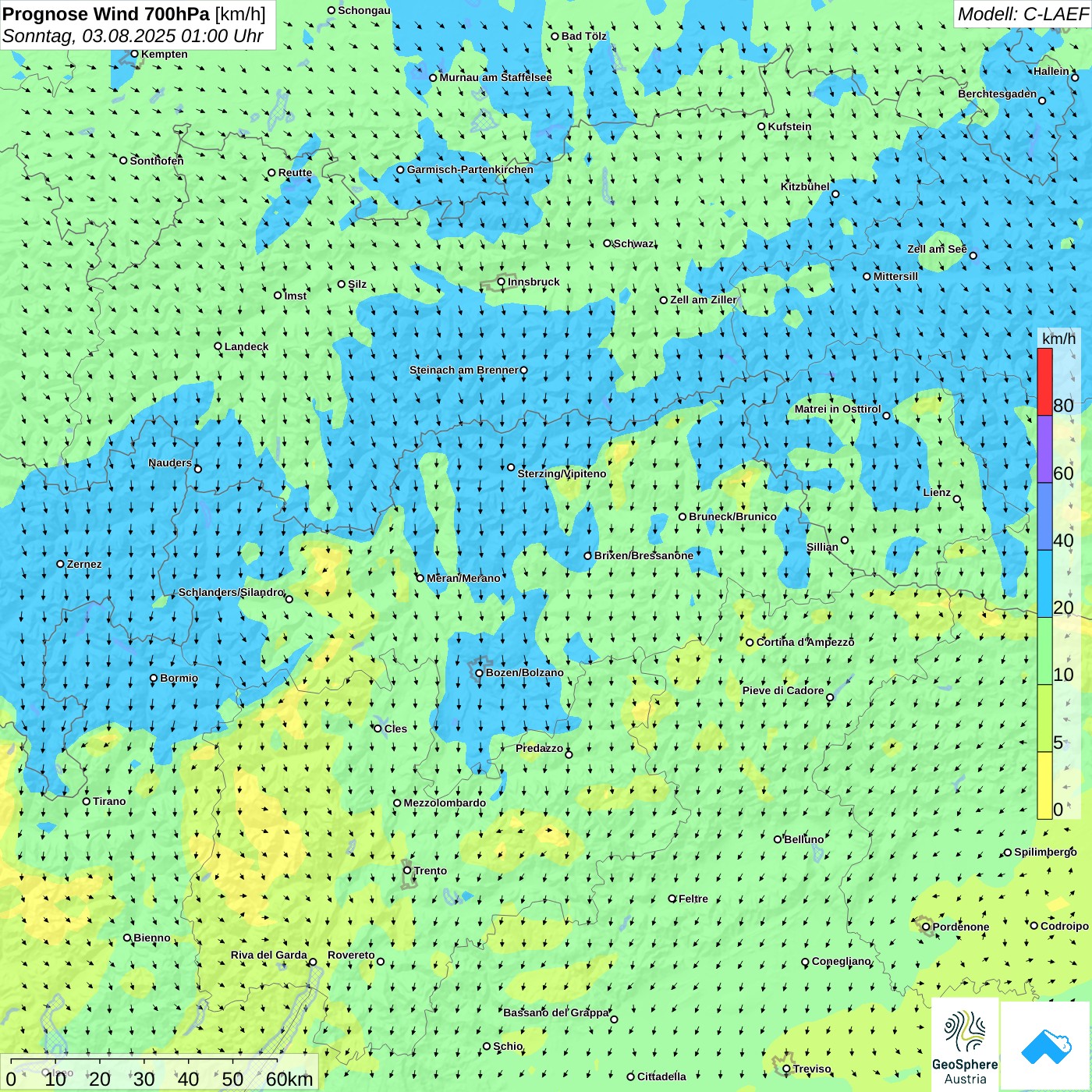Click the Pordenone city marker
The height and width of the screenshot is (1092, 1092).
coord(926,927)
